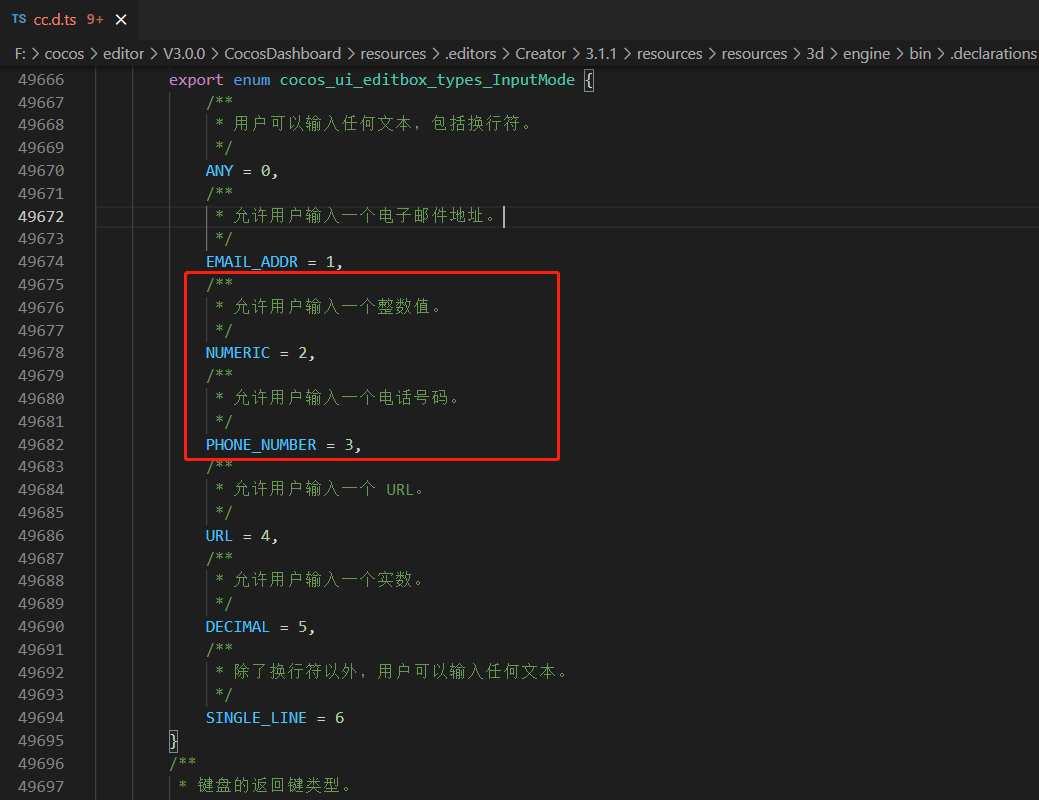1039x800 pixels.
Task: Open the '3.1.1' breadcrumb segment
Action: pyautogui.click(x=601, y=54)
